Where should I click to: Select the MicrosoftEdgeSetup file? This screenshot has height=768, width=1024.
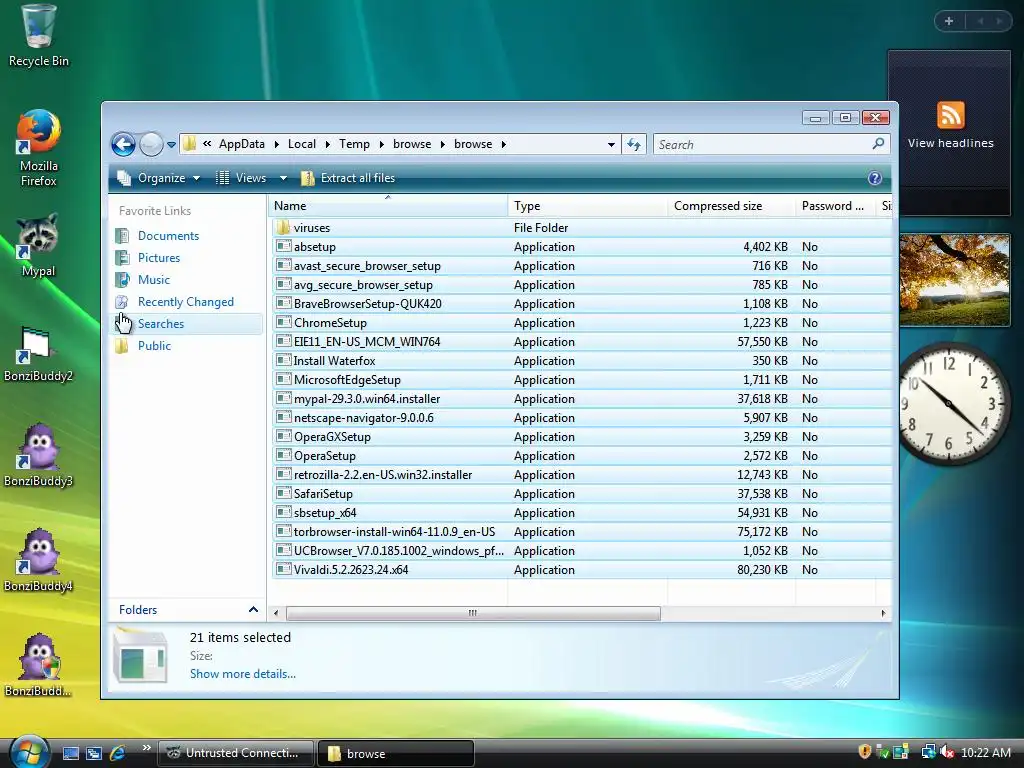tap(581, 379)
